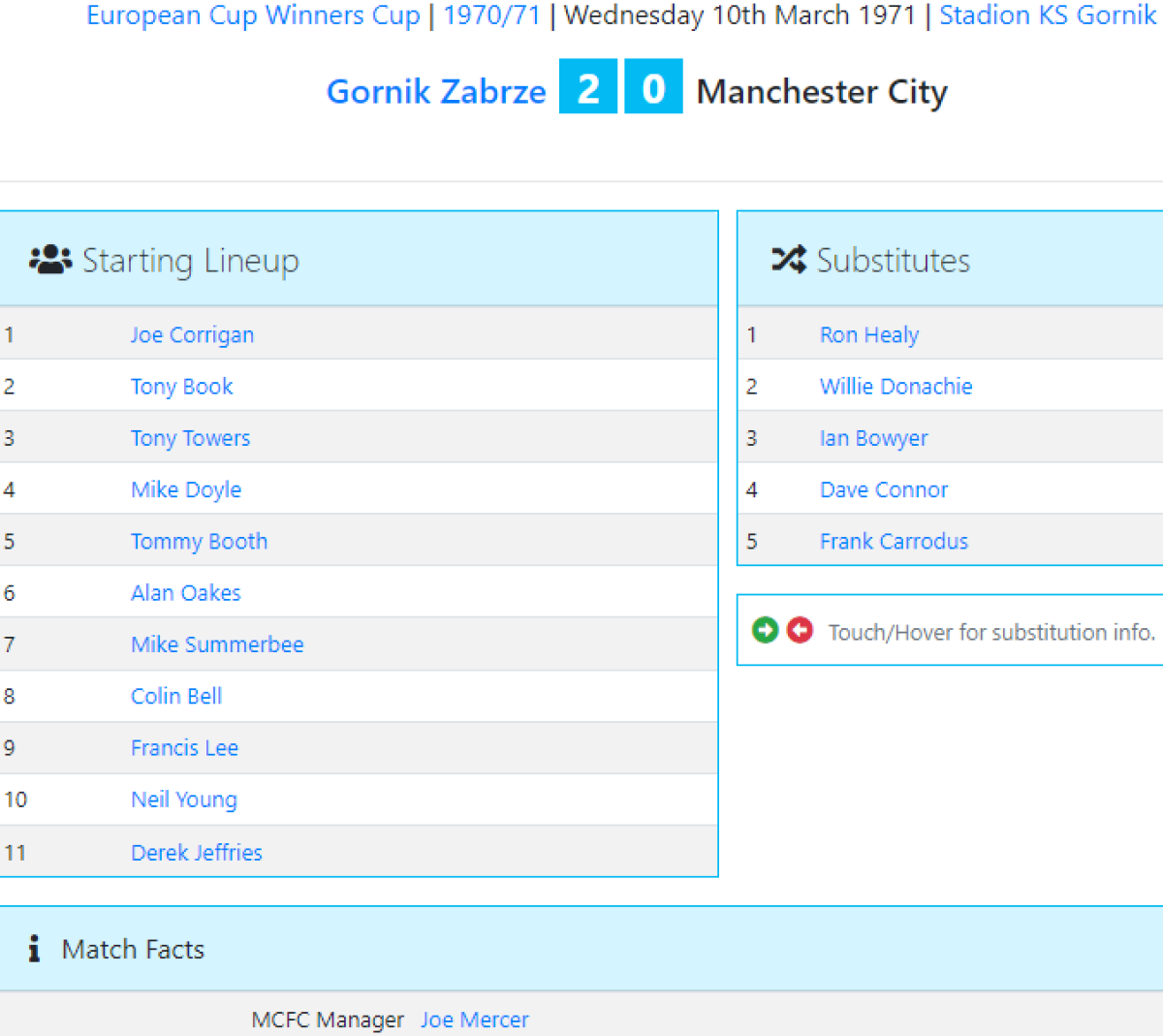
Task: Open substitute Ron Healy's page
Action: (869, 334)
